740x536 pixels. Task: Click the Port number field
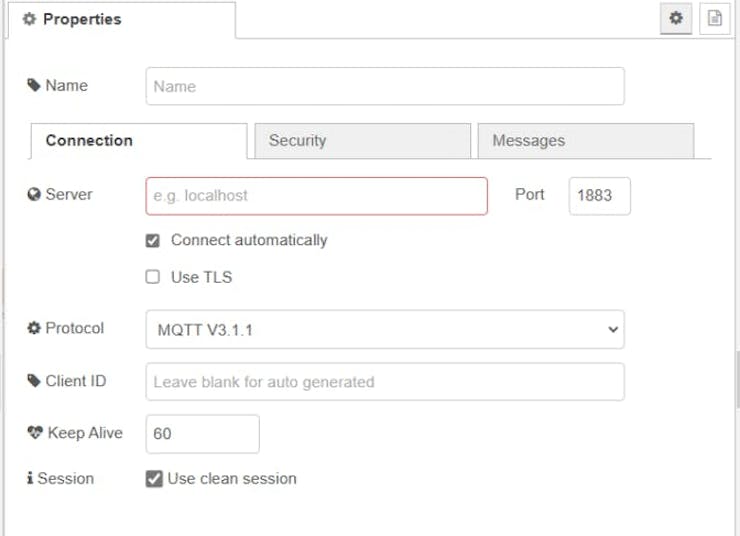[x=599, y=196]
